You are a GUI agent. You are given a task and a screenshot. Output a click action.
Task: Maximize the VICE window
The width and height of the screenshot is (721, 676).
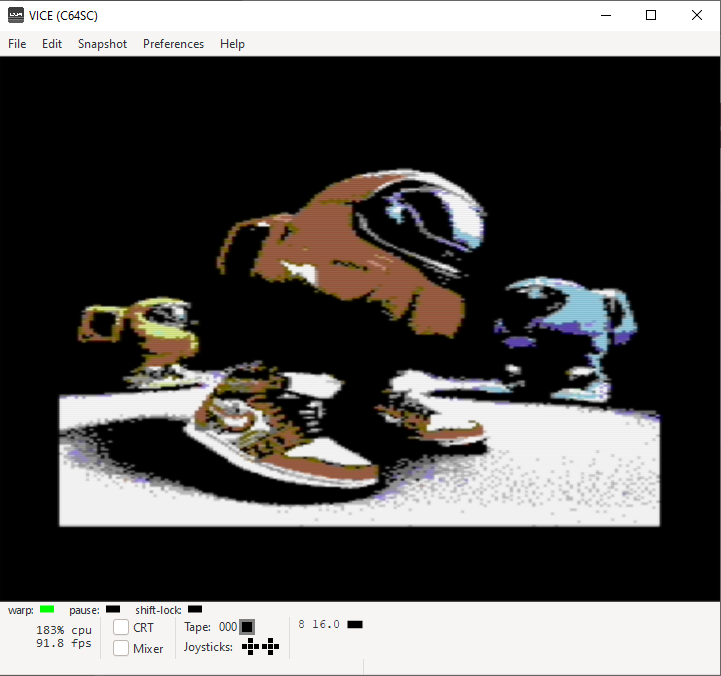point(651,15)
